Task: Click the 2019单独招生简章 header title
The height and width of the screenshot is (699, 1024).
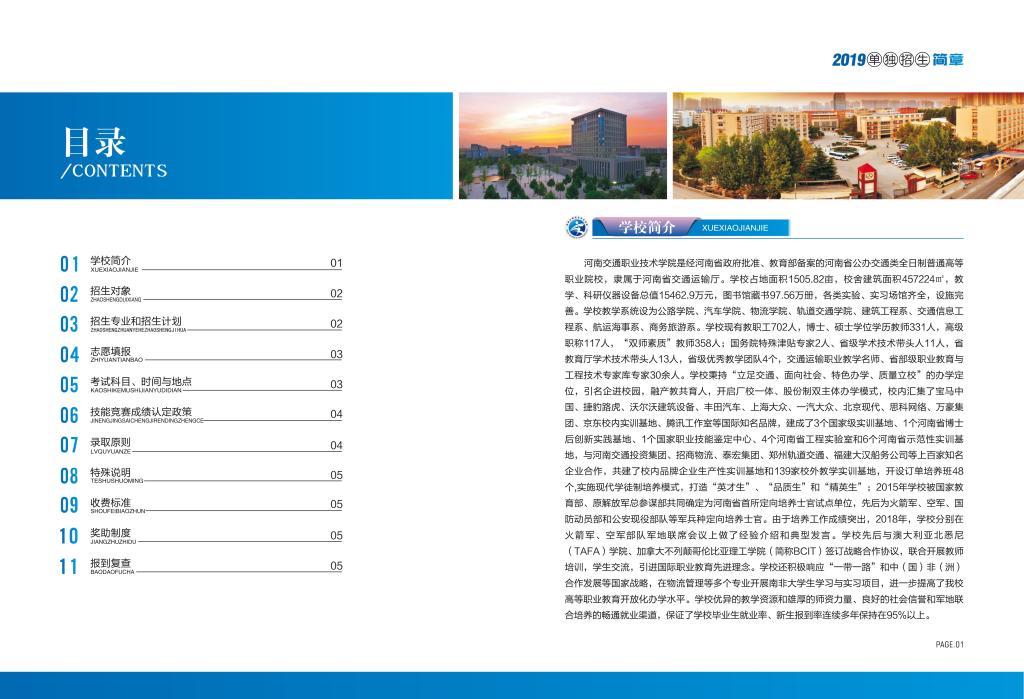Action: pos(897,60)
